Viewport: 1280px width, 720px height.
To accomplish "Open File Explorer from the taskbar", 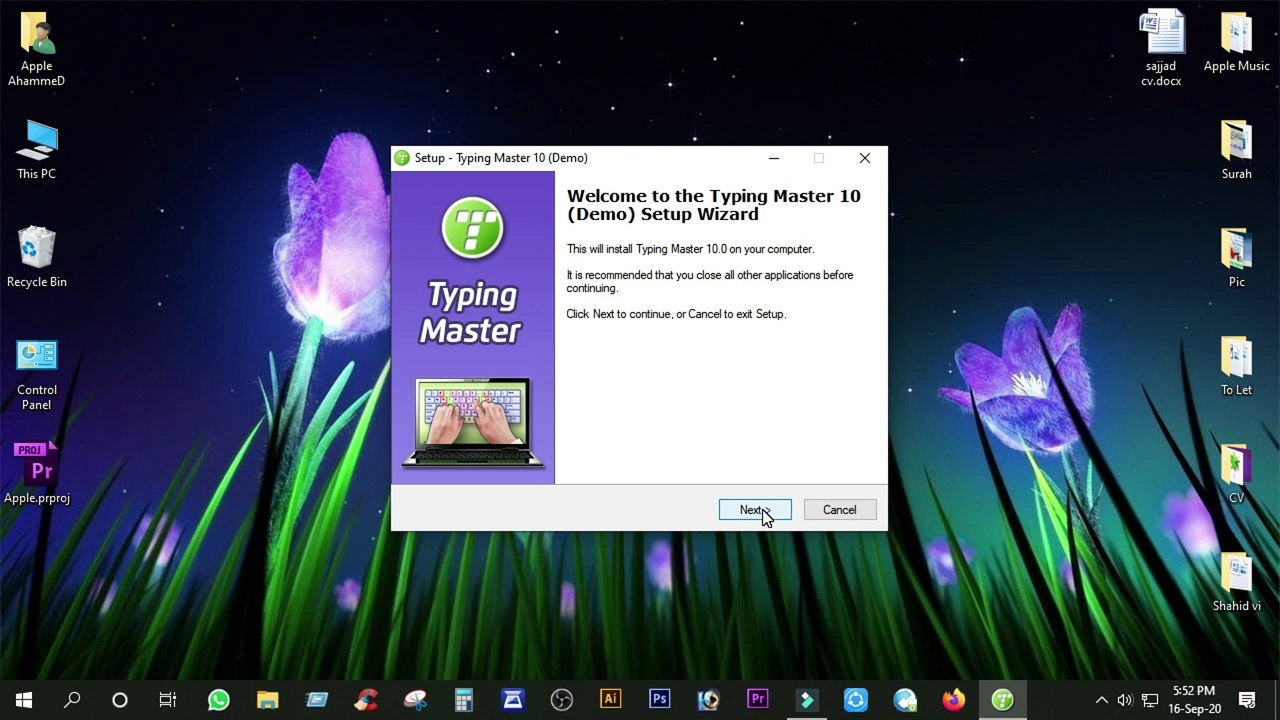I will coord(267,700).
